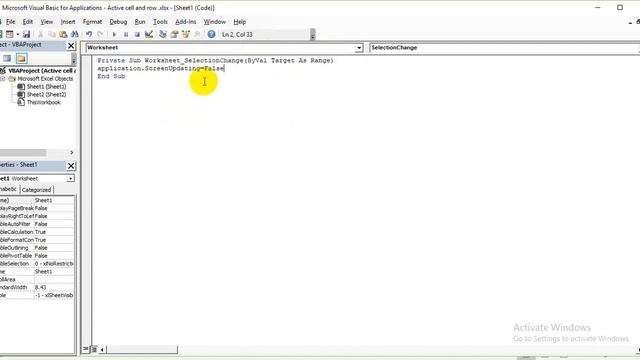Open the Object Browser toolbar icon
640x360 pixels.
(186, 35)
